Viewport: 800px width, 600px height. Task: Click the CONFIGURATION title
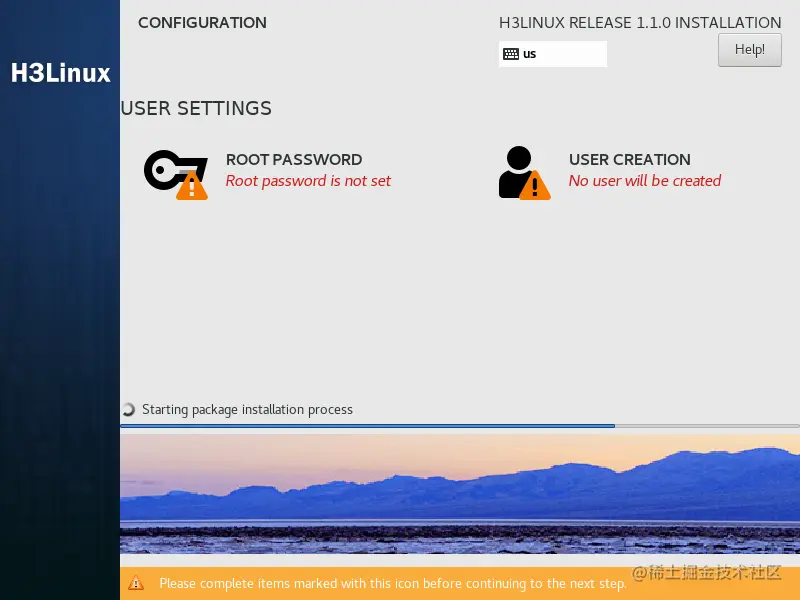coord(203,22)
